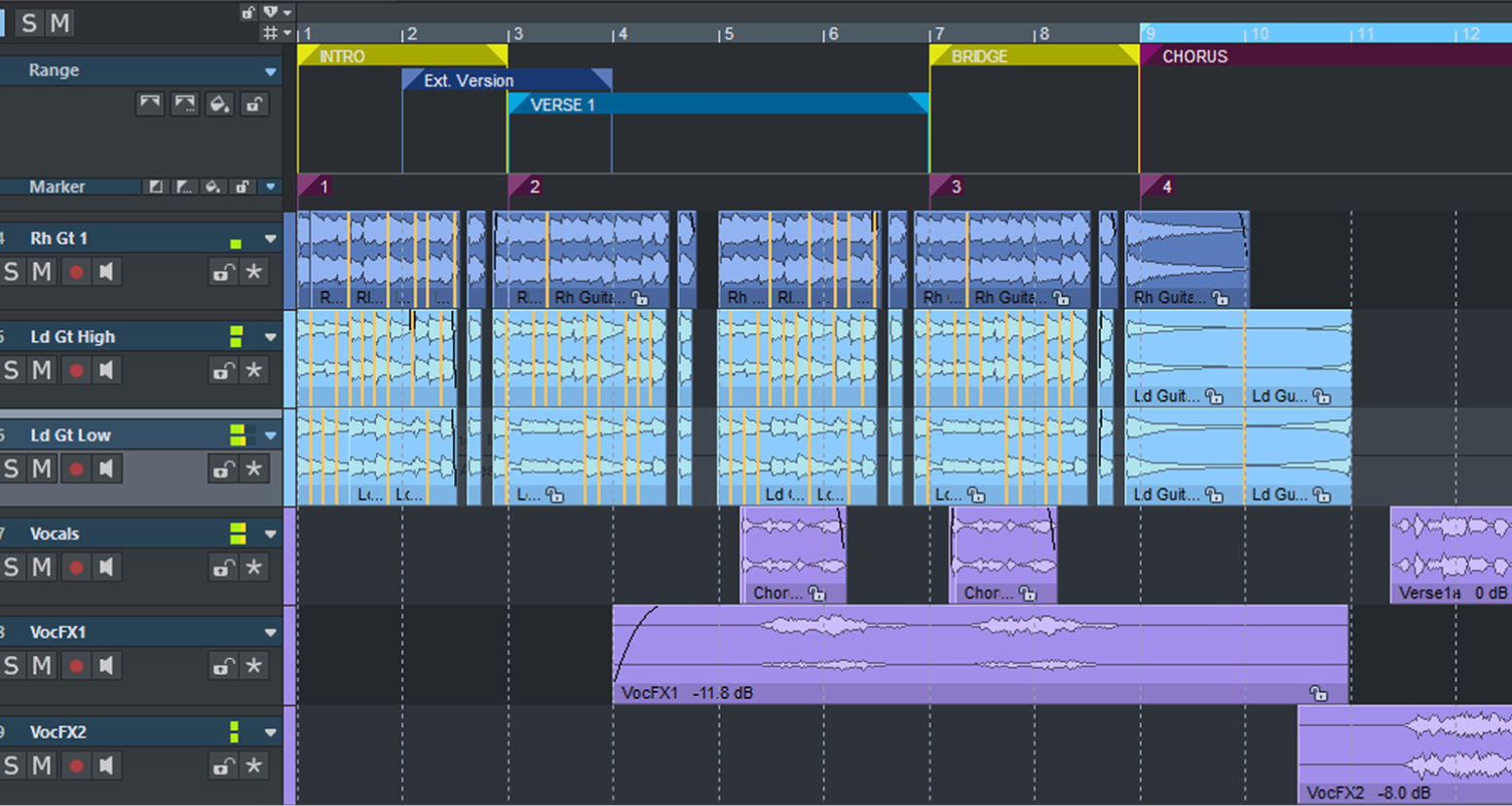
Task: Toggle the monitor speaker on the Ld Gt Low track
Action: click(x=107, y=469)
